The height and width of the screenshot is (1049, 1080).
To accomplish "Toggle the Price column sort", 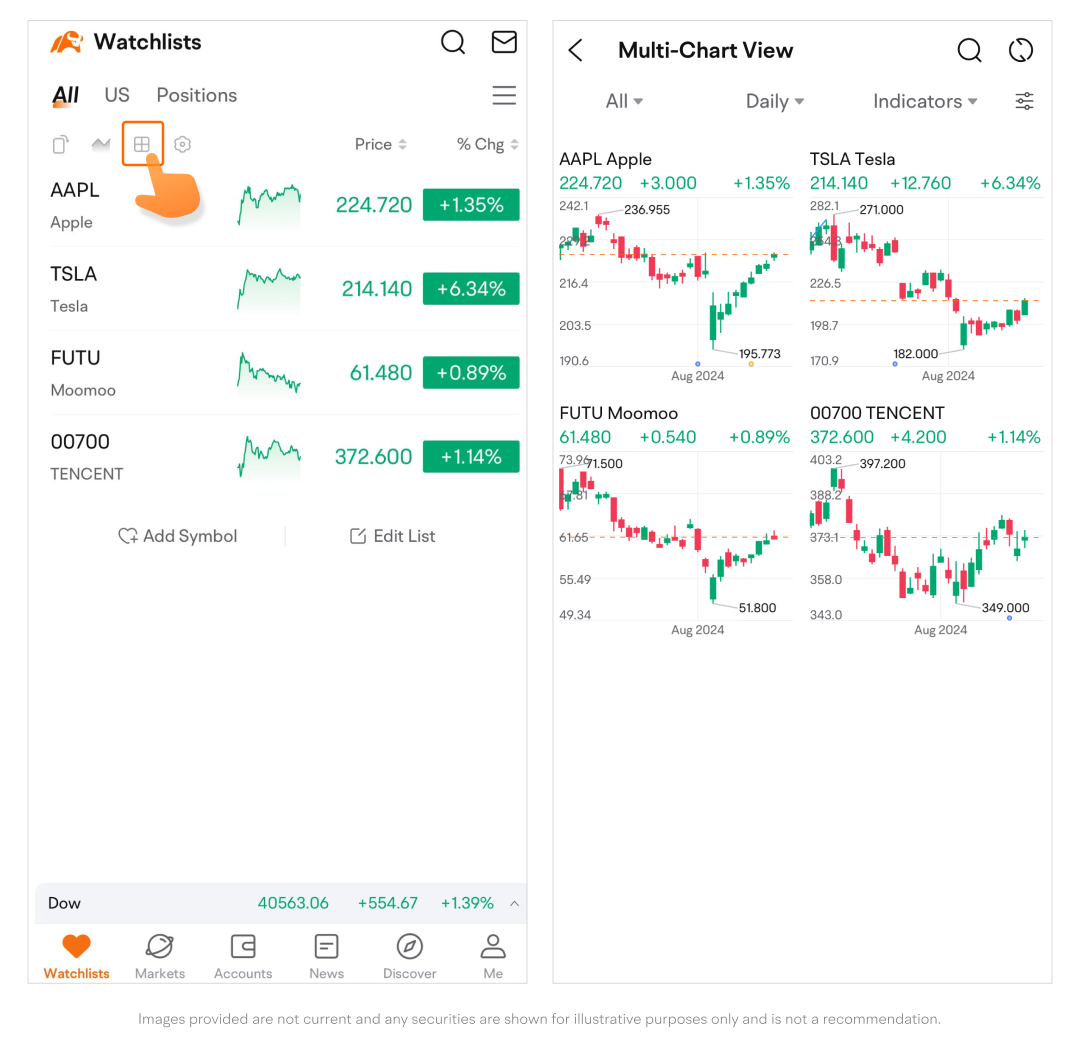I will (380, 144).
